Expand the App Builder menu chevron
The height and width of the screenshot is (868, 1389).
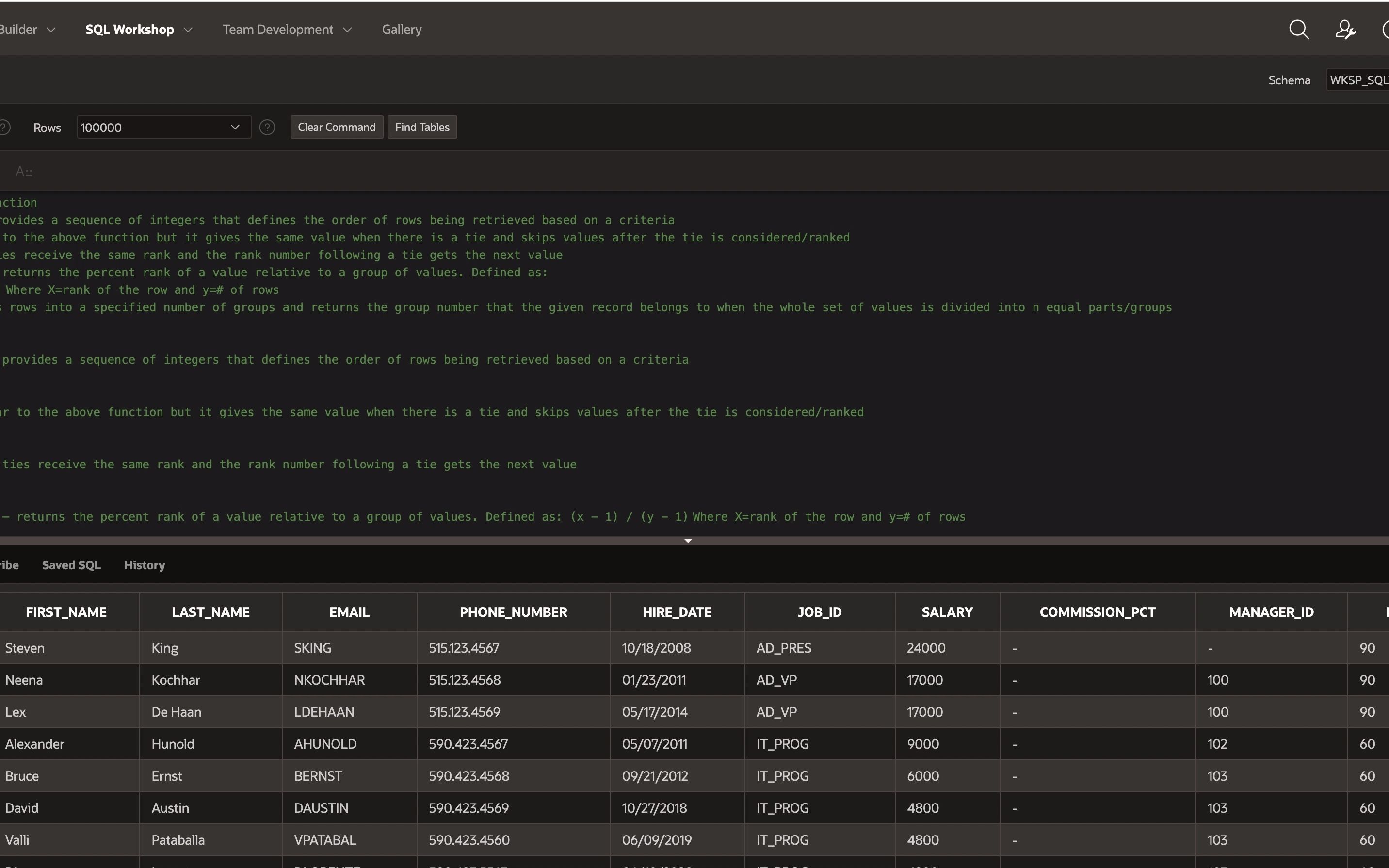51,30
